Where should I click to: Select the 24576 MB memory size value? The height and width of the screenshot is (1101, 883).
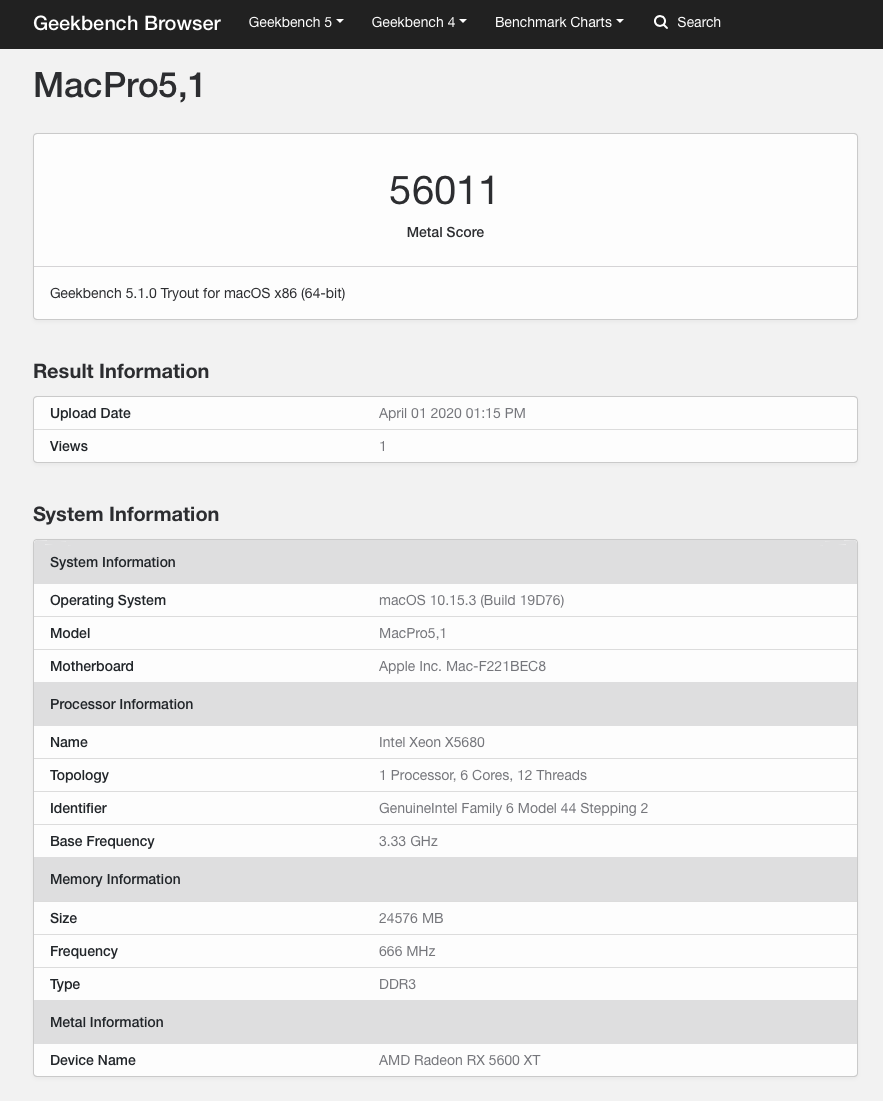click(411, 918)
